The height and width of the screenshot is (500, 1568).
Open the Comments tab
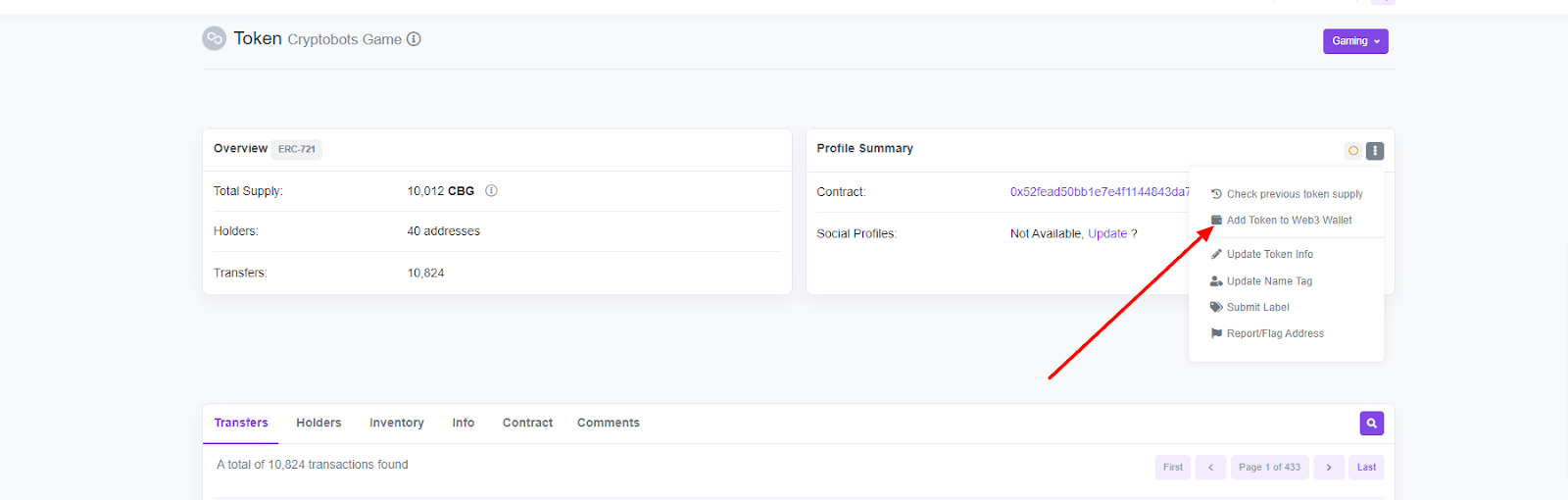609,424
